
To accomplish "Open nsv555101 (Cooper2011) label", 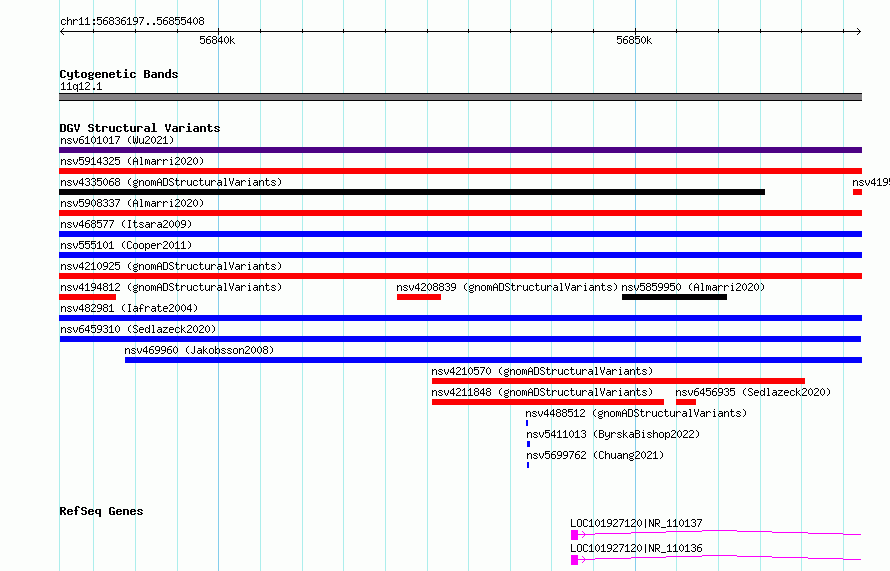I will [126, 245].
